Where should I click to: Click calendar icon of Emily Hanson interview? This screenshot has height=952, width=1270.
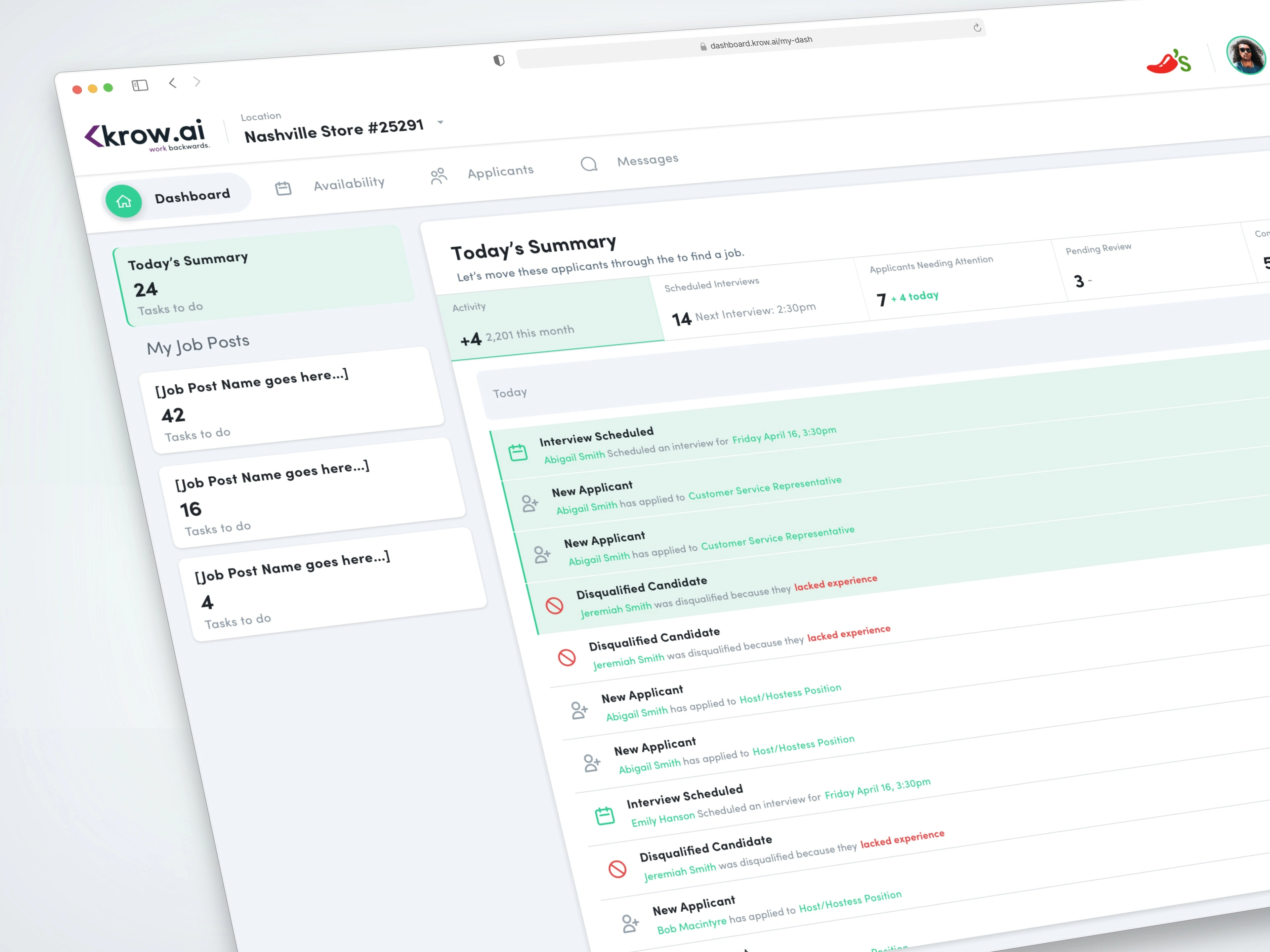point(605,815)
